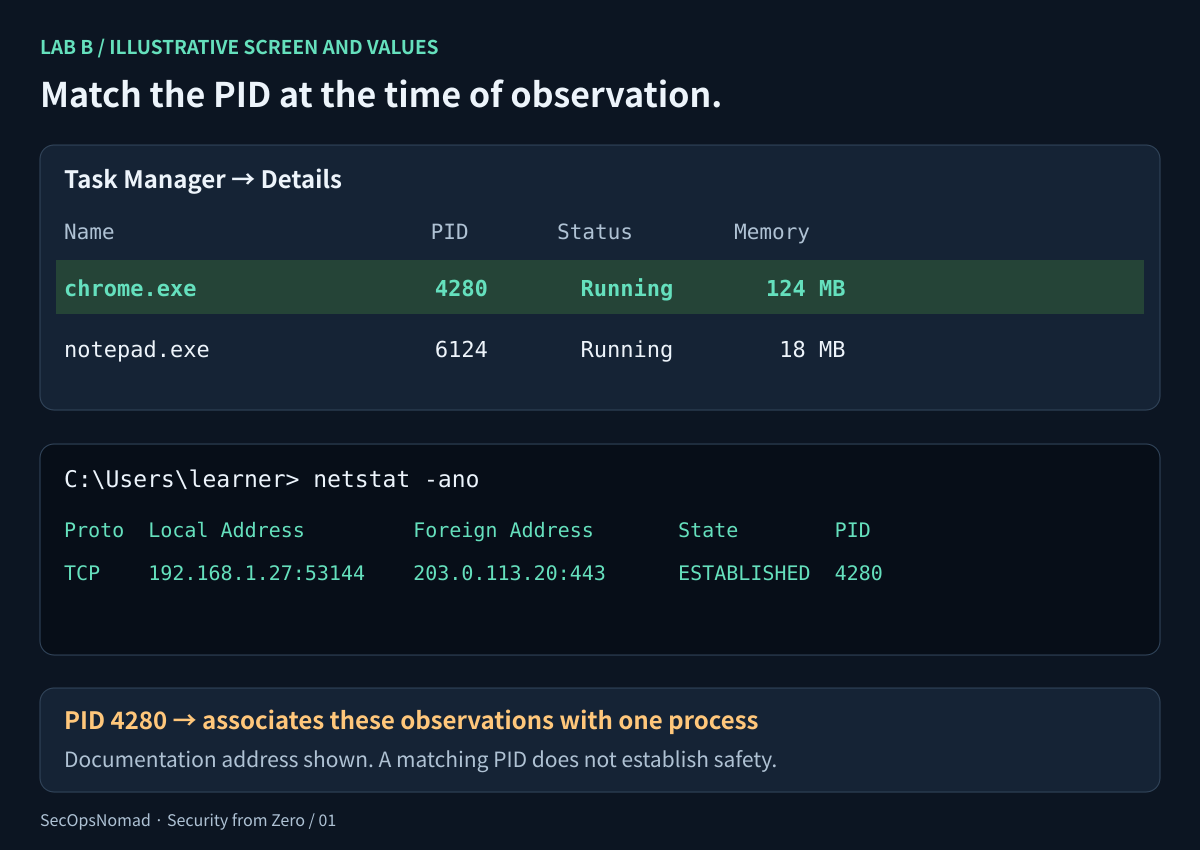Click the orange PID 4280 associates heading
The image size is (1200, 850).
tap(411, 720)
